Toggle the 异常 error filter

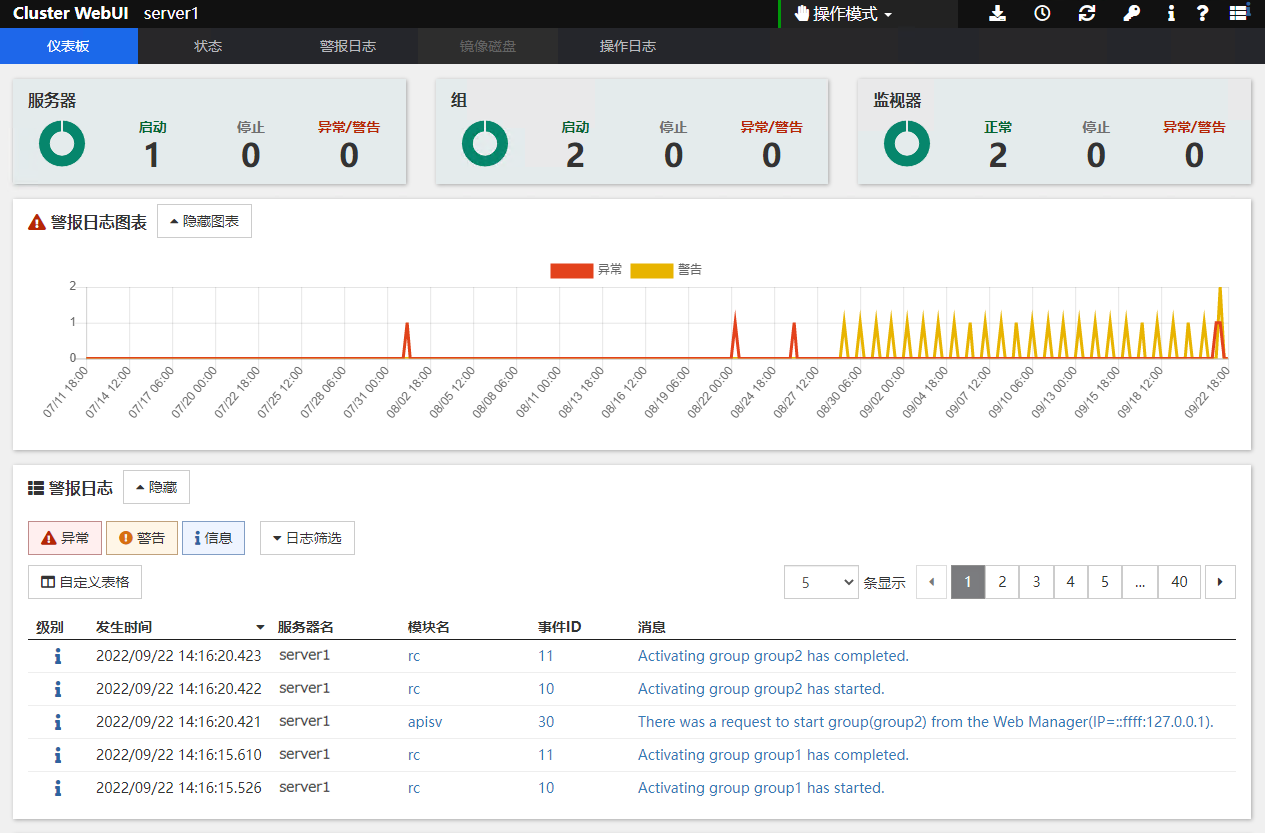tap(65, 538)
